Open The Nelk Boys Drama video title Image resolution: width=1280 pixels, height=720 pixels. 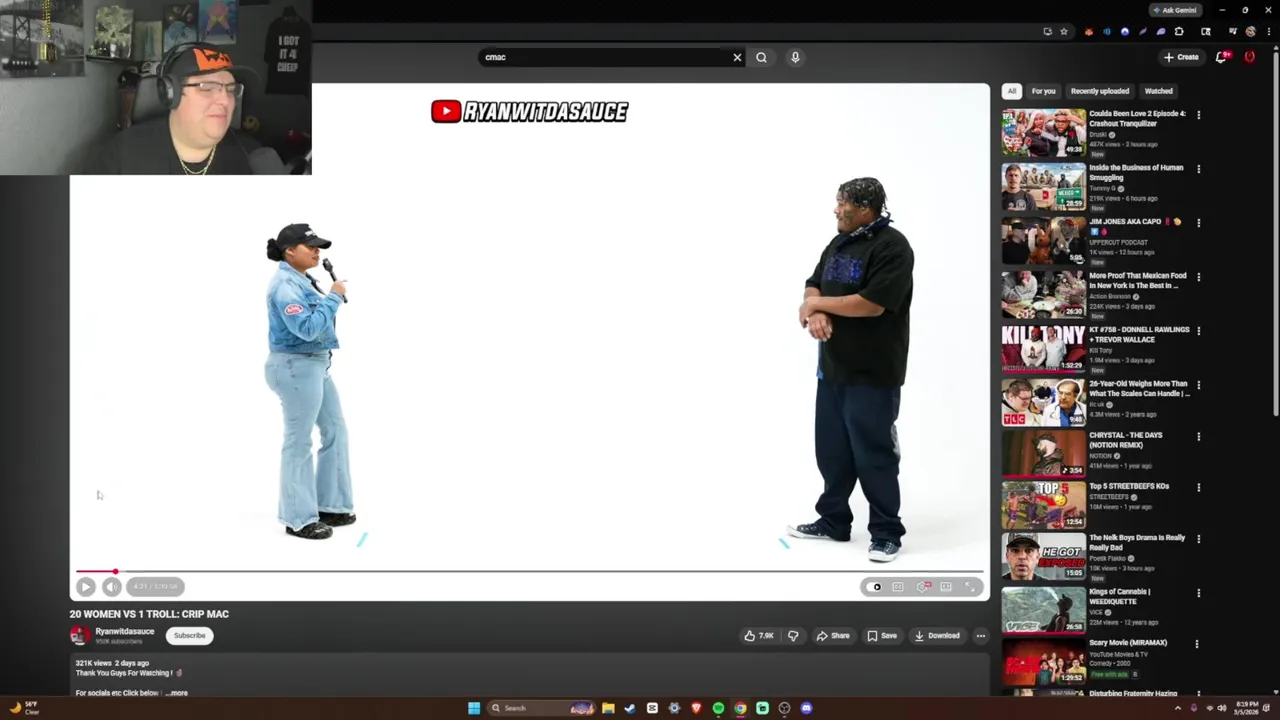pos(1137,543)
